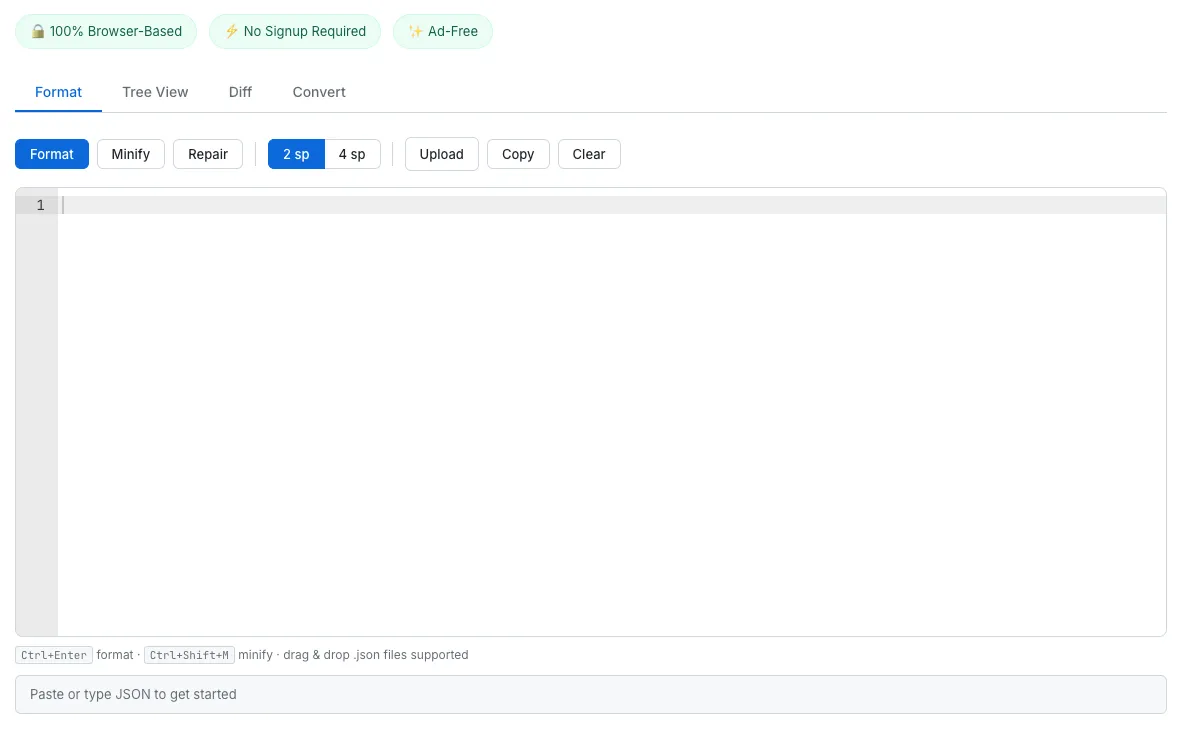This screenshot has width=1182, height=739.
Task: Open the Tree View tab
Action: point(155,92)
